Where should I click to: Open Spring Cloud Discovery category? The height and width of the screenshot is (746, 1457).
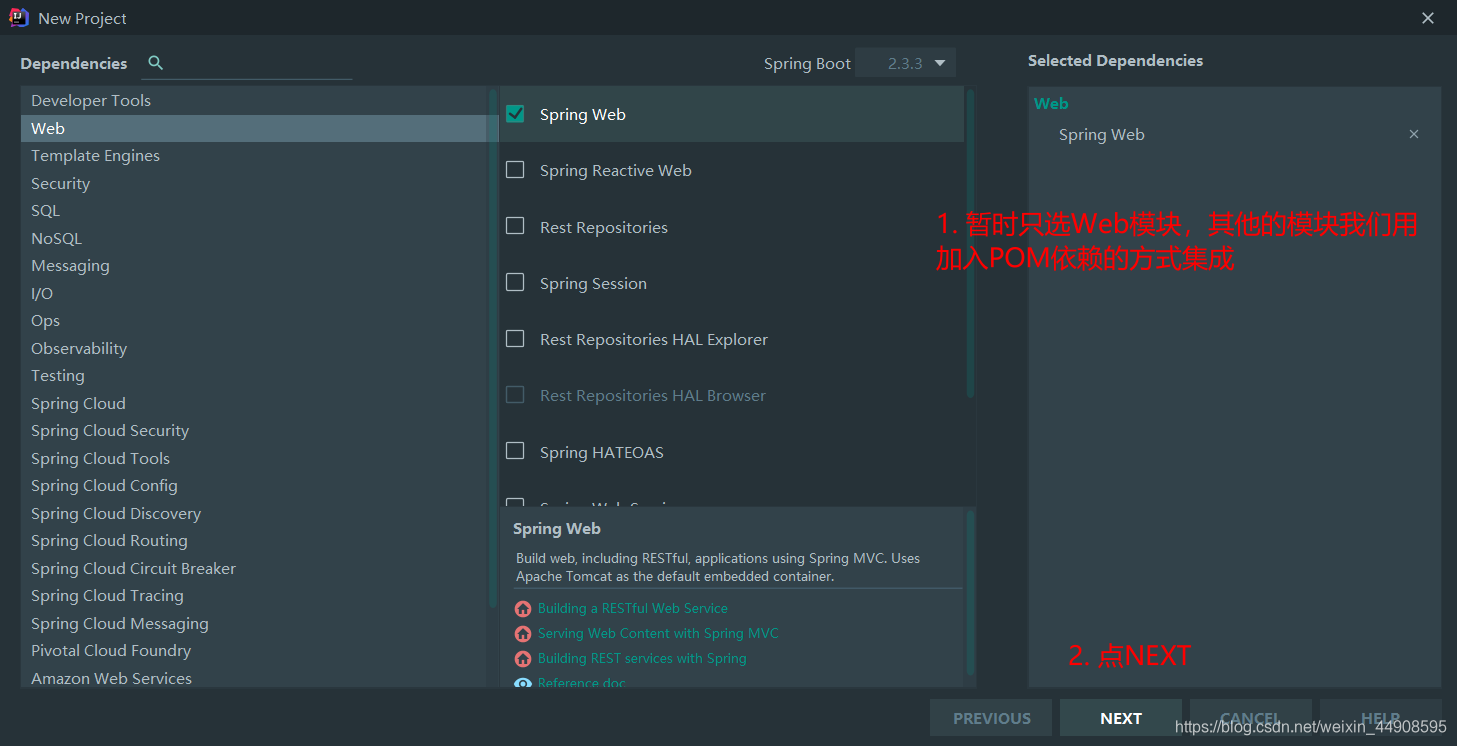tap(255, 513)
